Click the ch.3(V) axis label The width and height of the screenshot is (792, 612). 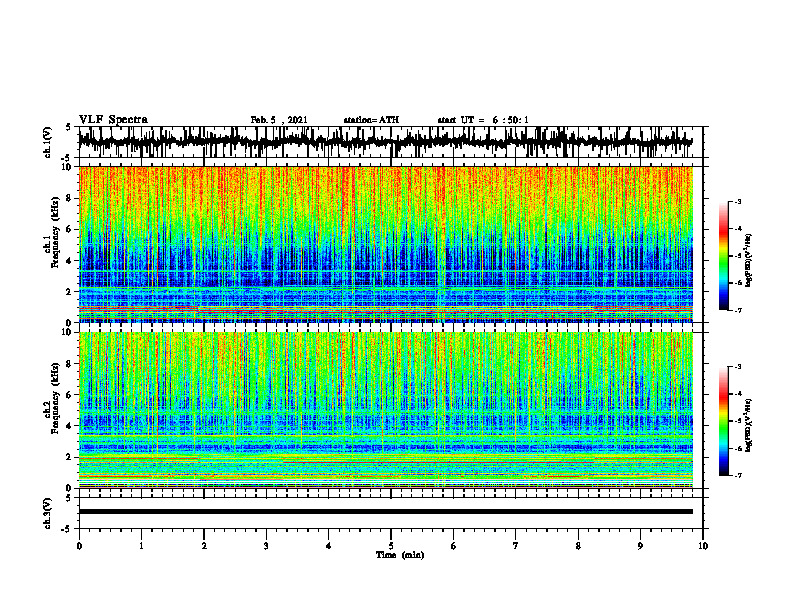click(x=47, y=514)
